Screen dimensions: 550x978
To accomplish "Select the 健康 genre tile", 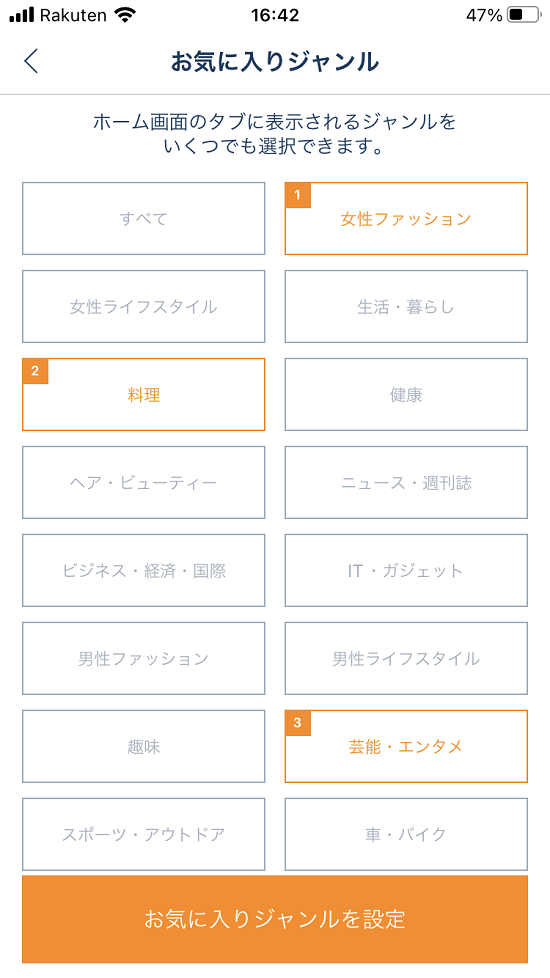I will [406, 394].
